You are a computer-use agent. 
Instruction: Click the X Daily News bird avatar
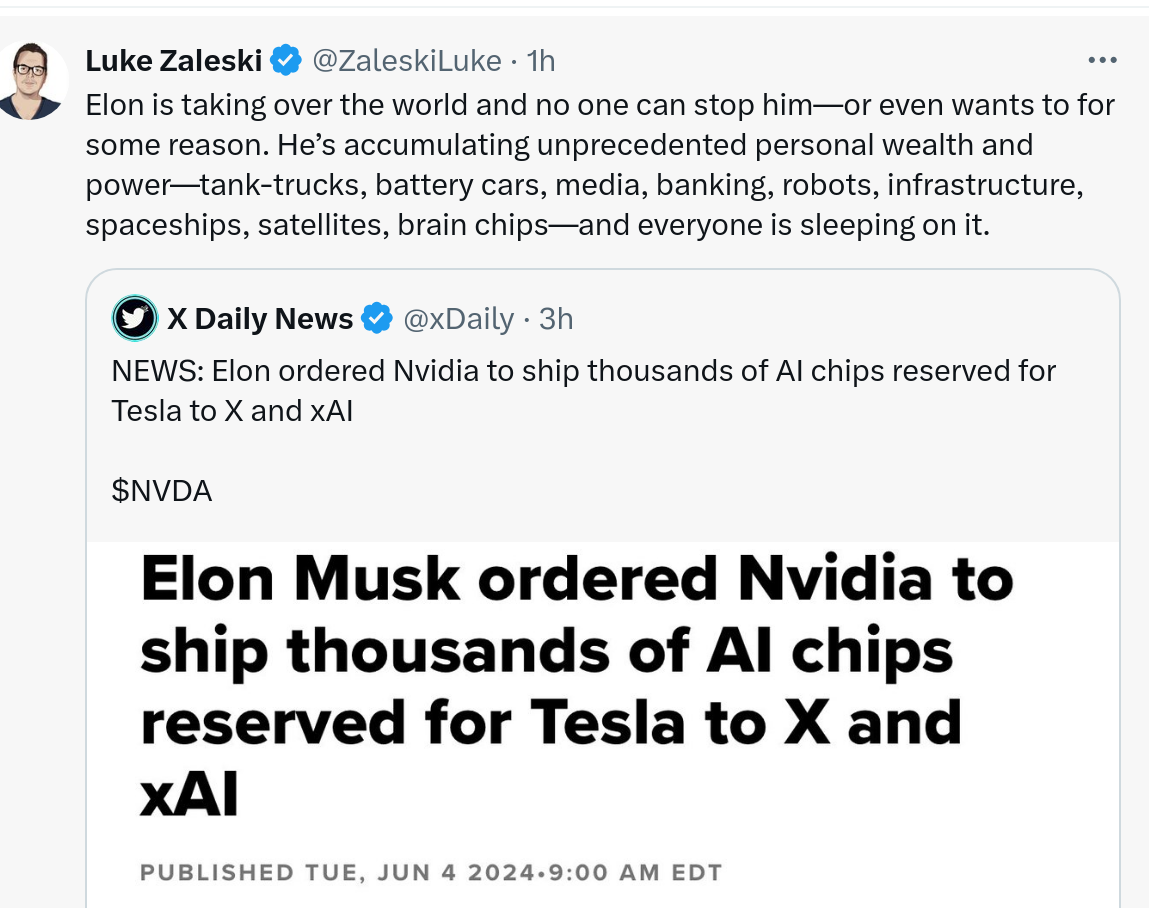(135, 318)
